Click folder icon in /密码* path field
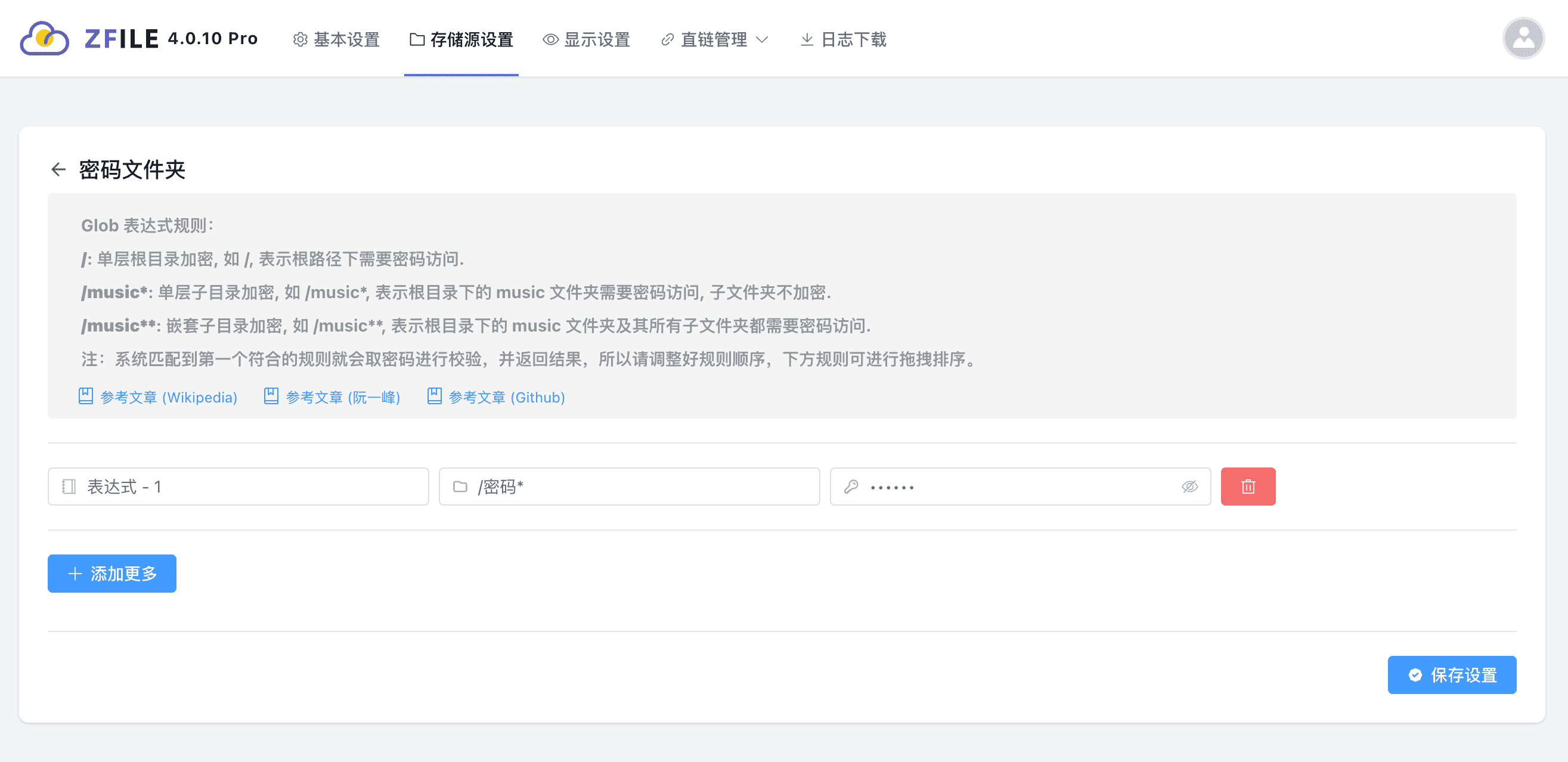Screen dimensions: 1568x762 point(460,487)
